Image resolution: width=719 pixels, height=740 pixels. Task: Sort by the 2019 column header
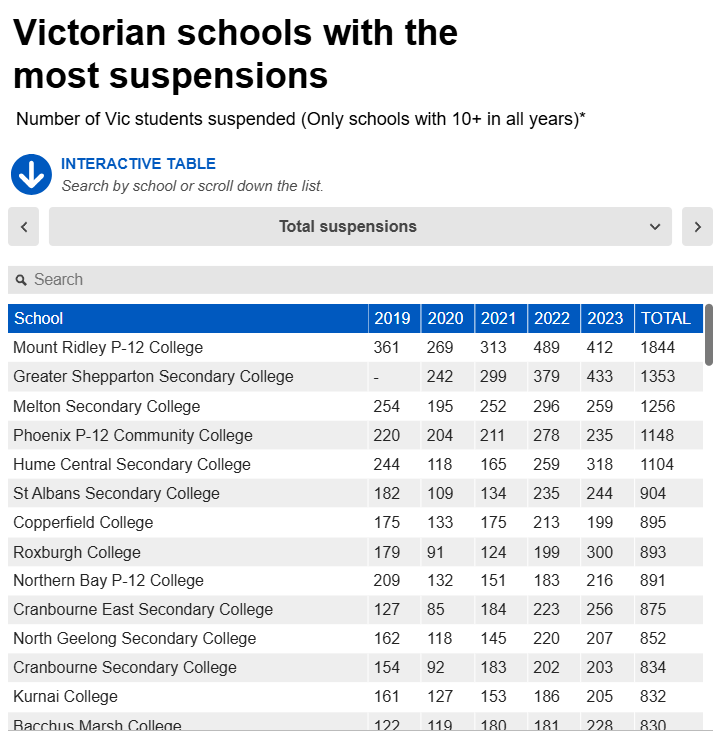pyautogui.click(x=394, y=319)
